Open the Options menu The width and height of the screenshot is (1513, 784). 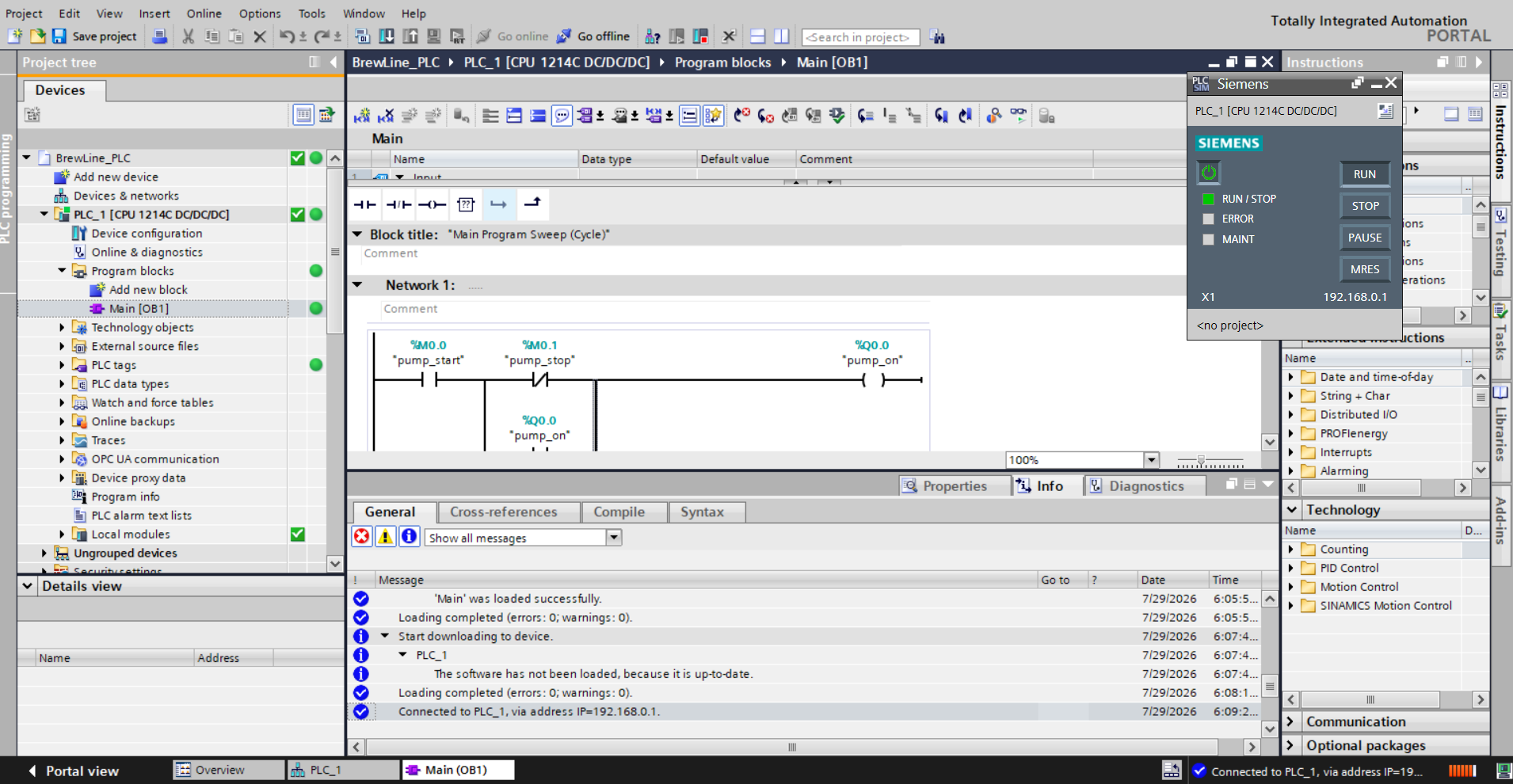[x=260, y=13]
